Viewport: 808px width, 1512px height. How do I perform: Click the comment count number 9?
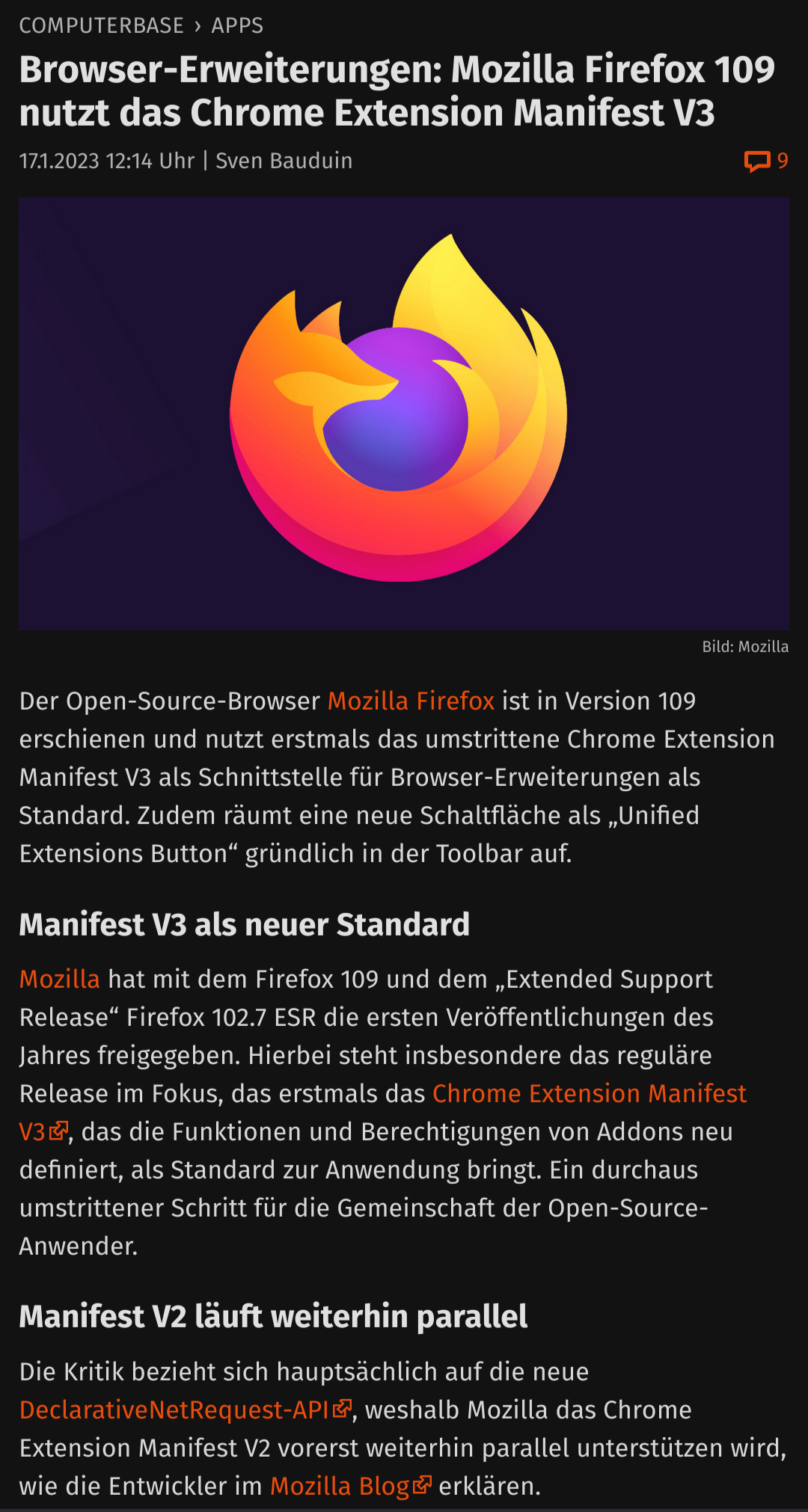click(783, 161)
